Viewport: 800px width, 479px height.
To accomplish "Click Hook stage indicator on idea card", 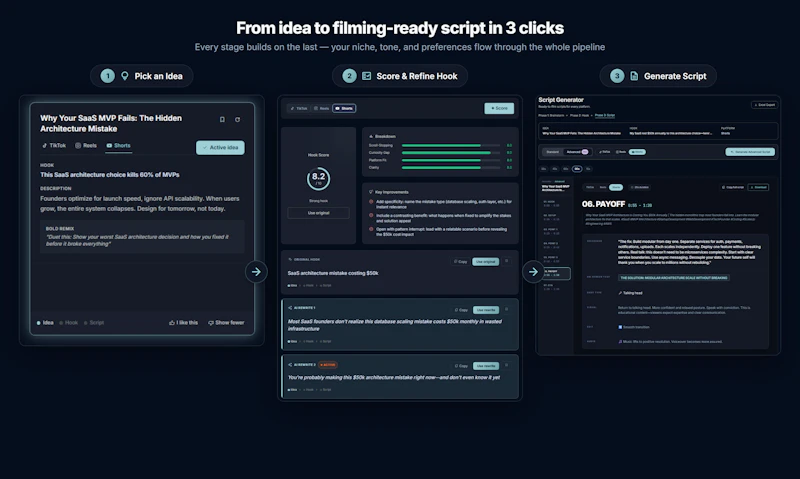I will point(69,322).
